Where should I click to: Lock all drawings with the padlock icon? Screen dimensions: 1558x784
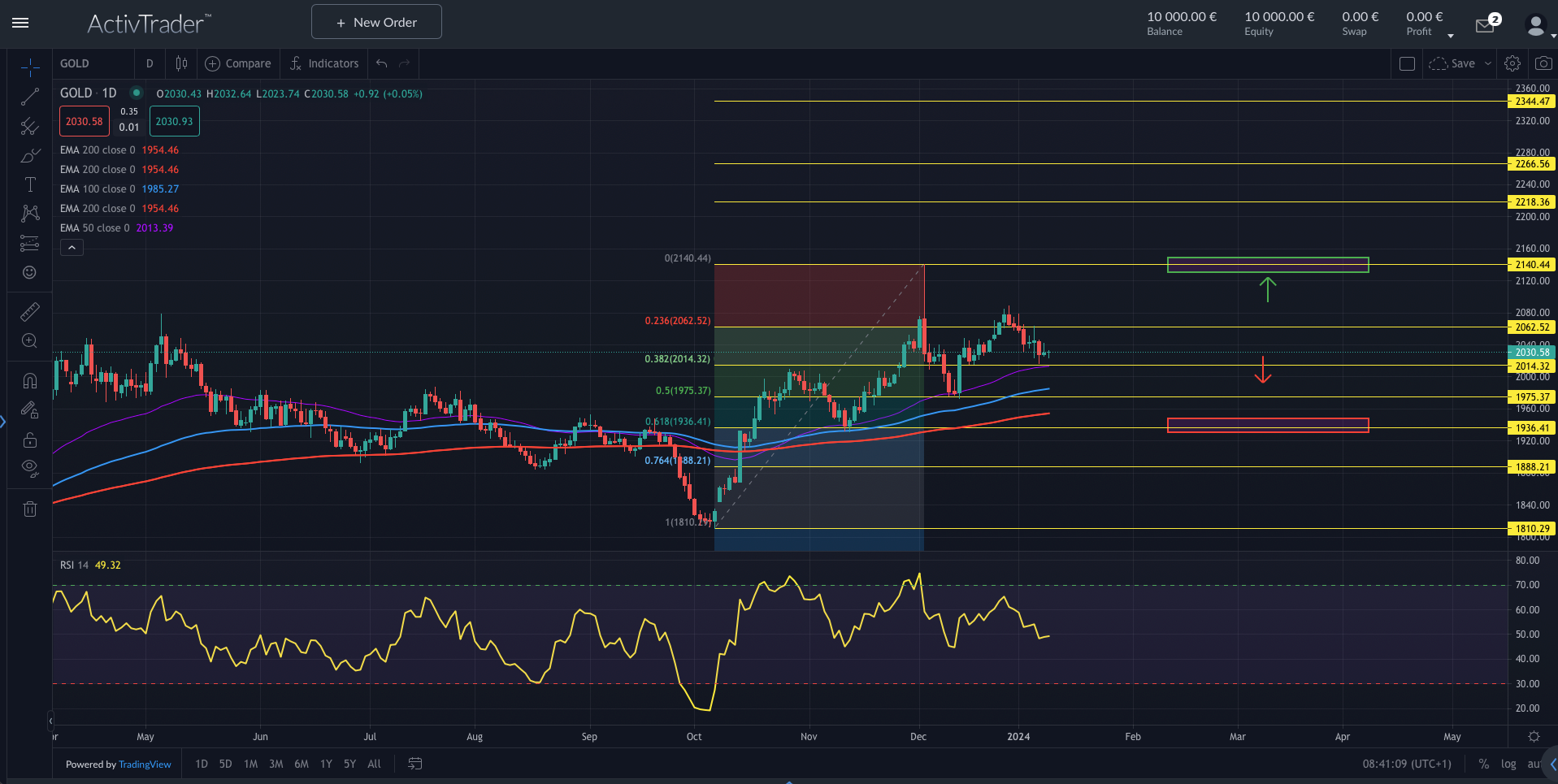[30, 440]
